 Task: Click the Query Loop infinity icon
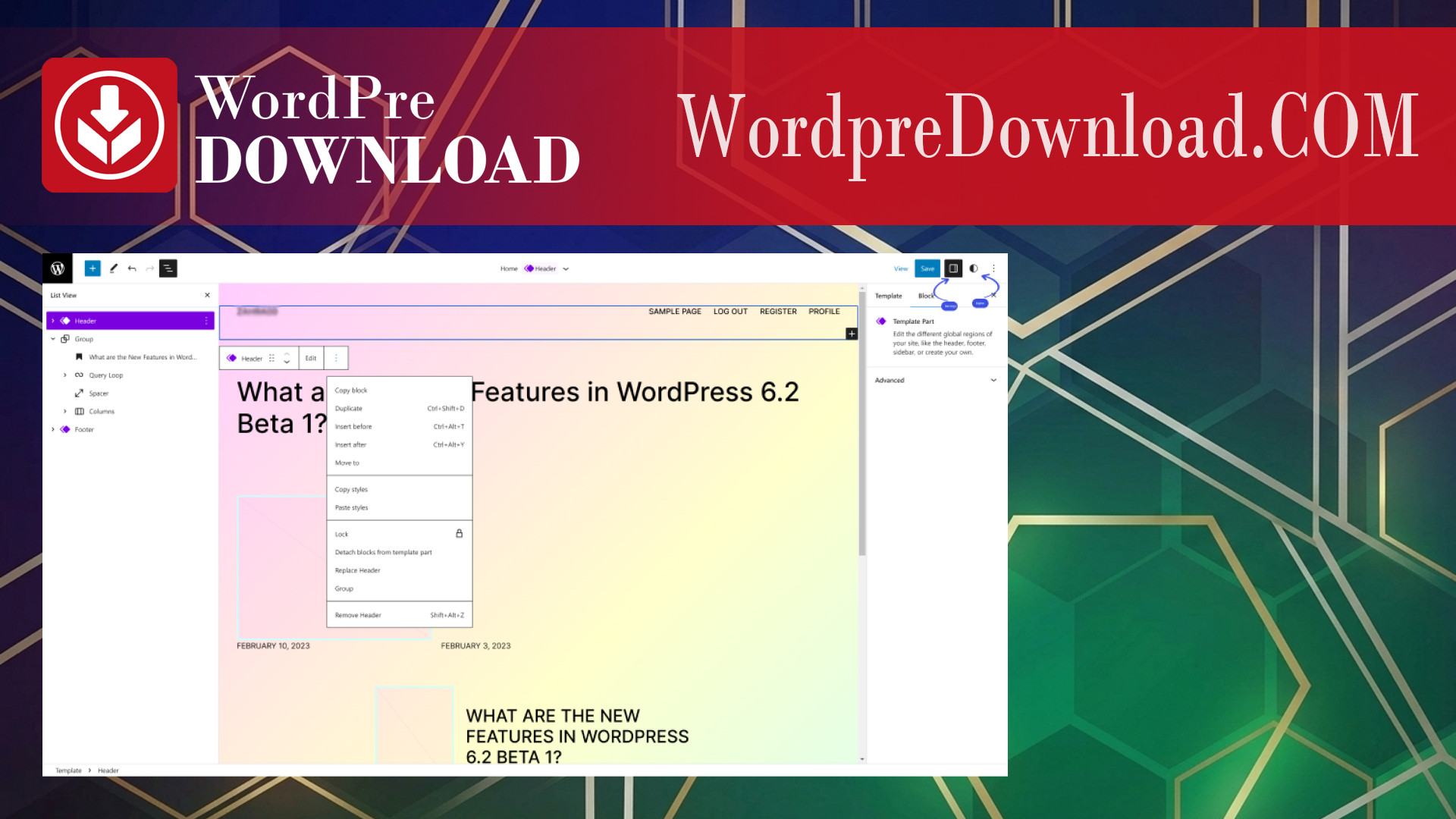click(x=79, y=375)
